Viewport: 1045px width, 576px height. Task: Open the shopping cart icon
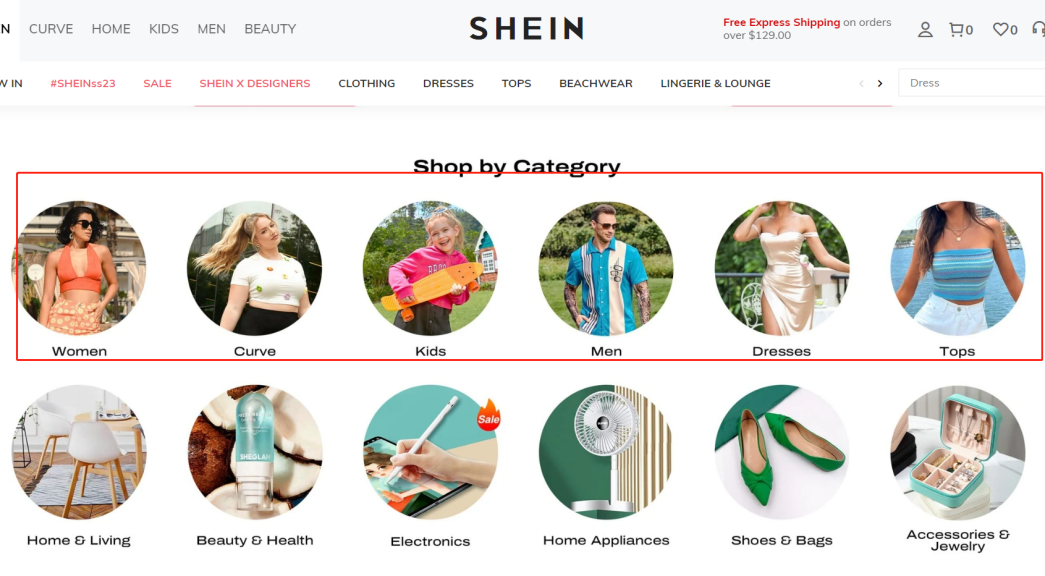click(961, 29)
